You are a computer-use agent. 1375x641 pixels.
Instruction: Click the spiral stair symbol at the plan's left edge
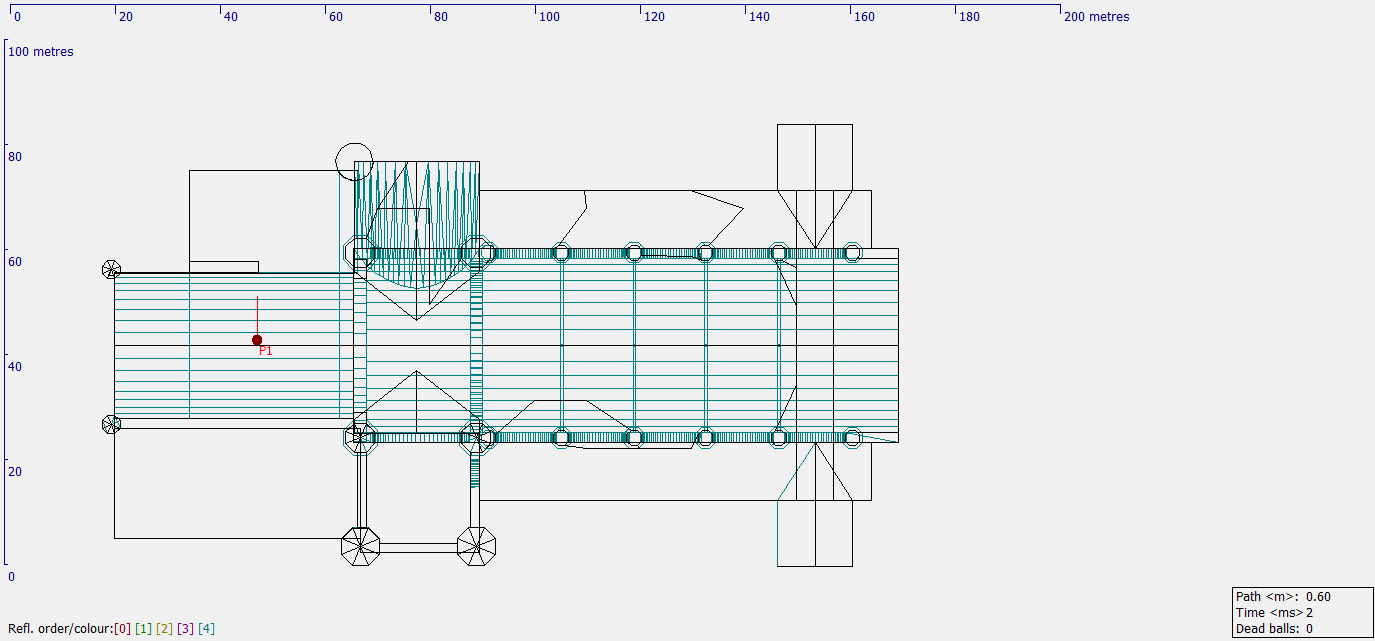click(x=110, y=269)
